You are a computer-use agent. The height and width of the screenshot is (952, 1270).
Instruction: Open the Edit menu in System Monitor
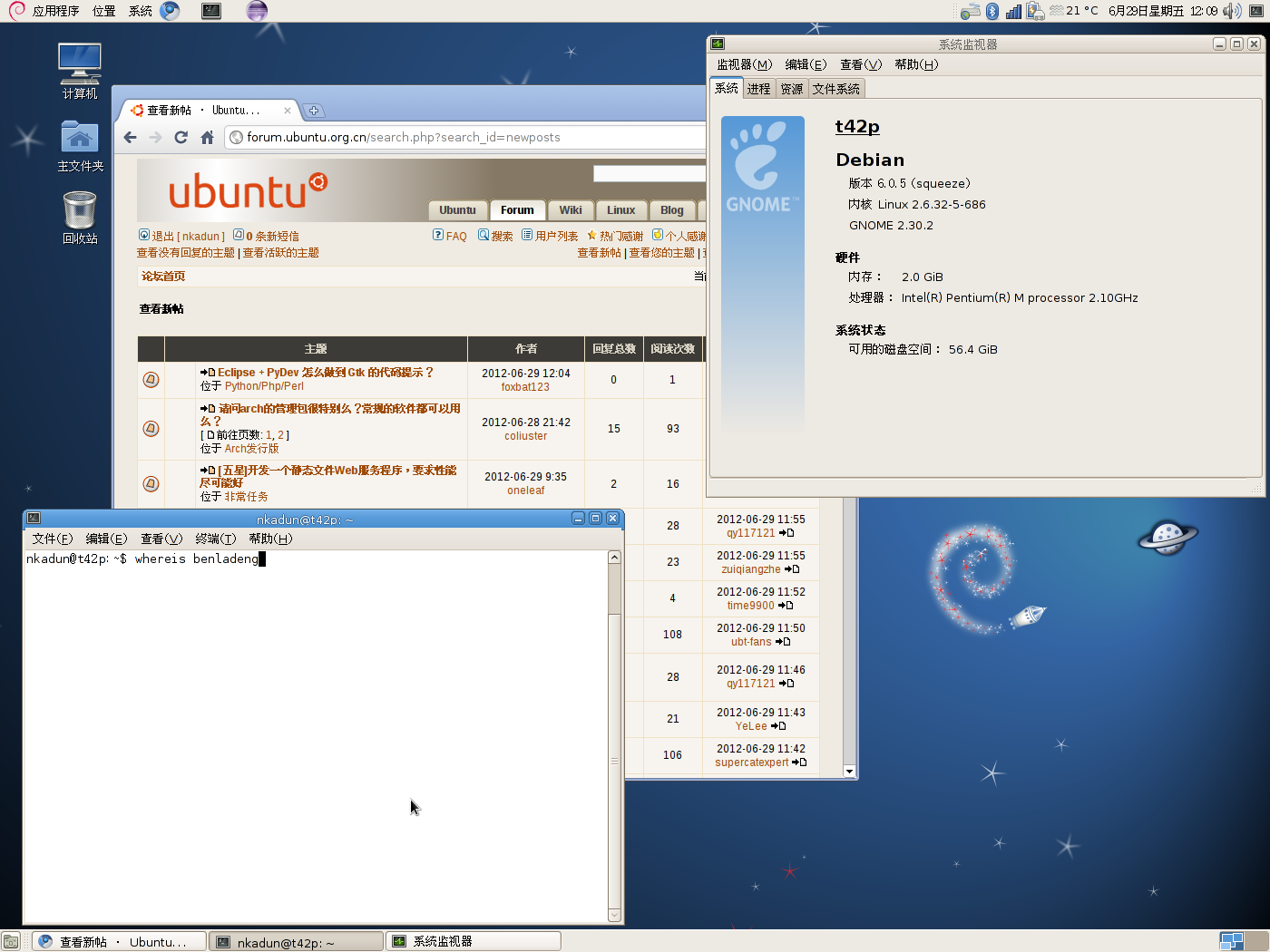806,64
